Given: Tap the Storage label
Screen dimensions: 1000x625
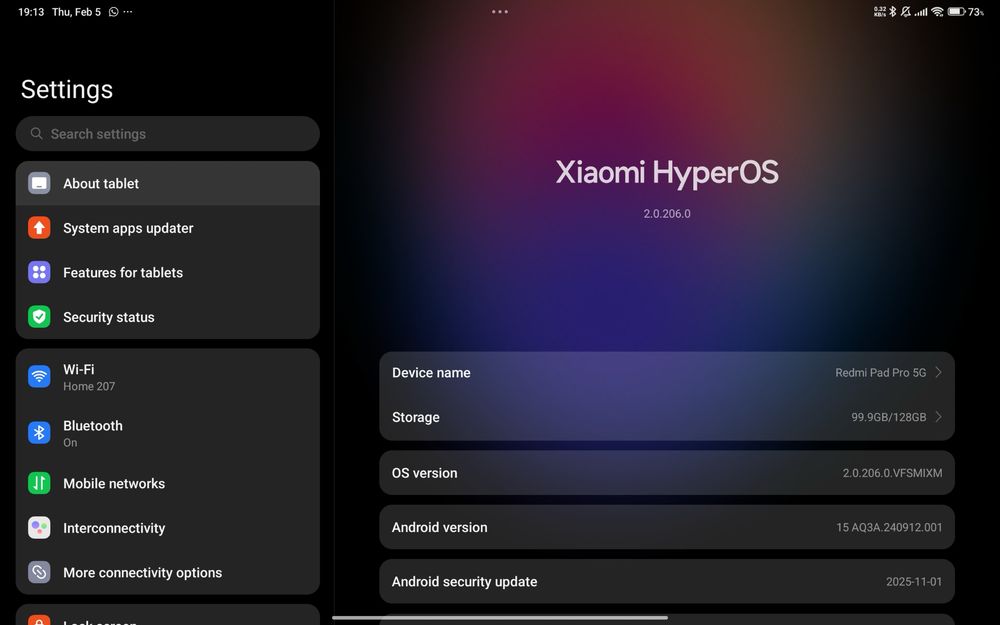Looking at the screenshot, I should [x=416, y=418].
